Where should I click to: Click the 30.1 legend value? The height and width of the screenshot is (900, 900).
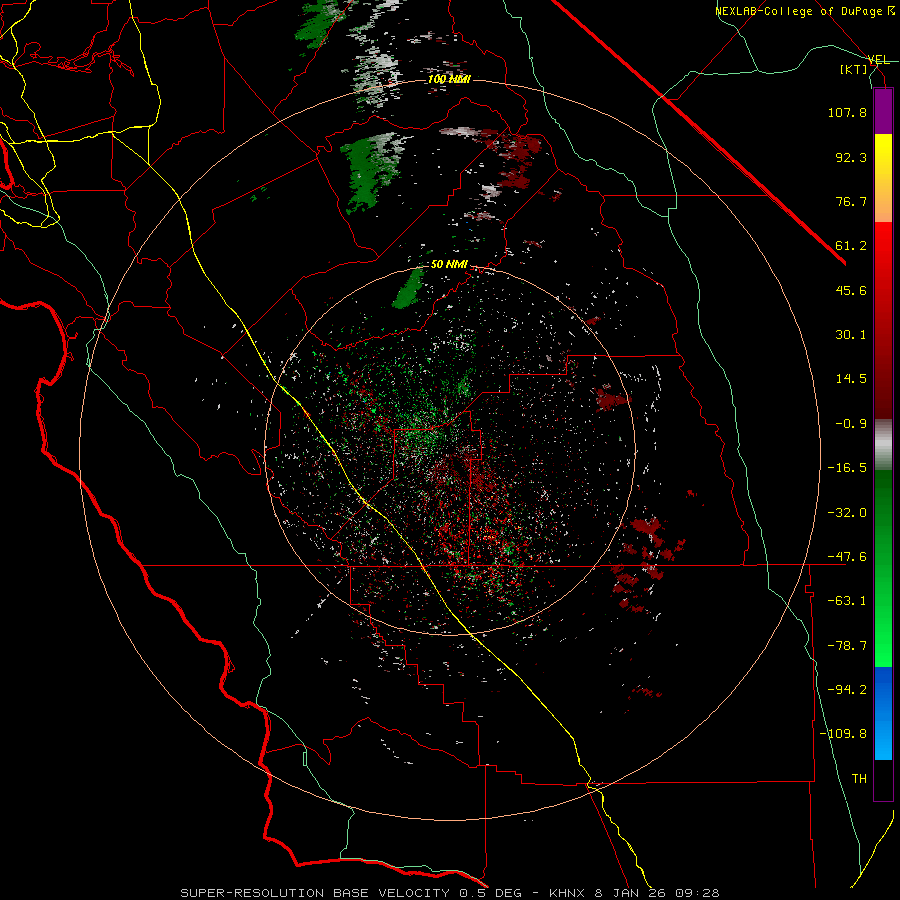click(851, 335)
